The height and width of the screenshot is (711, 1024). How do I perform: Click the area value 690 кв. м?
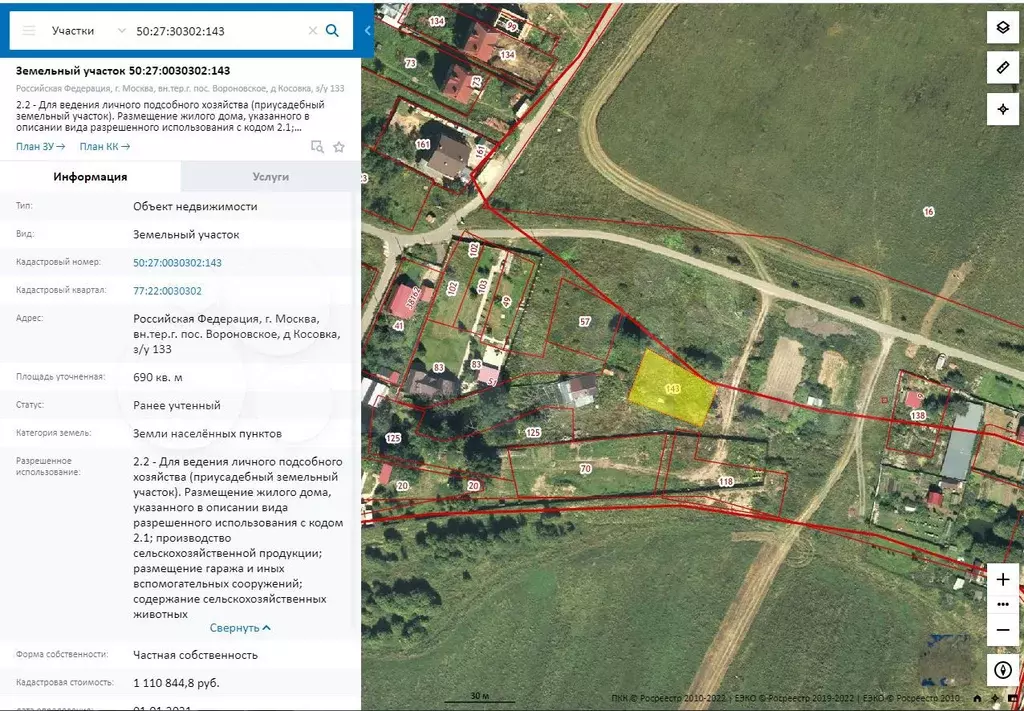(158, 377)
